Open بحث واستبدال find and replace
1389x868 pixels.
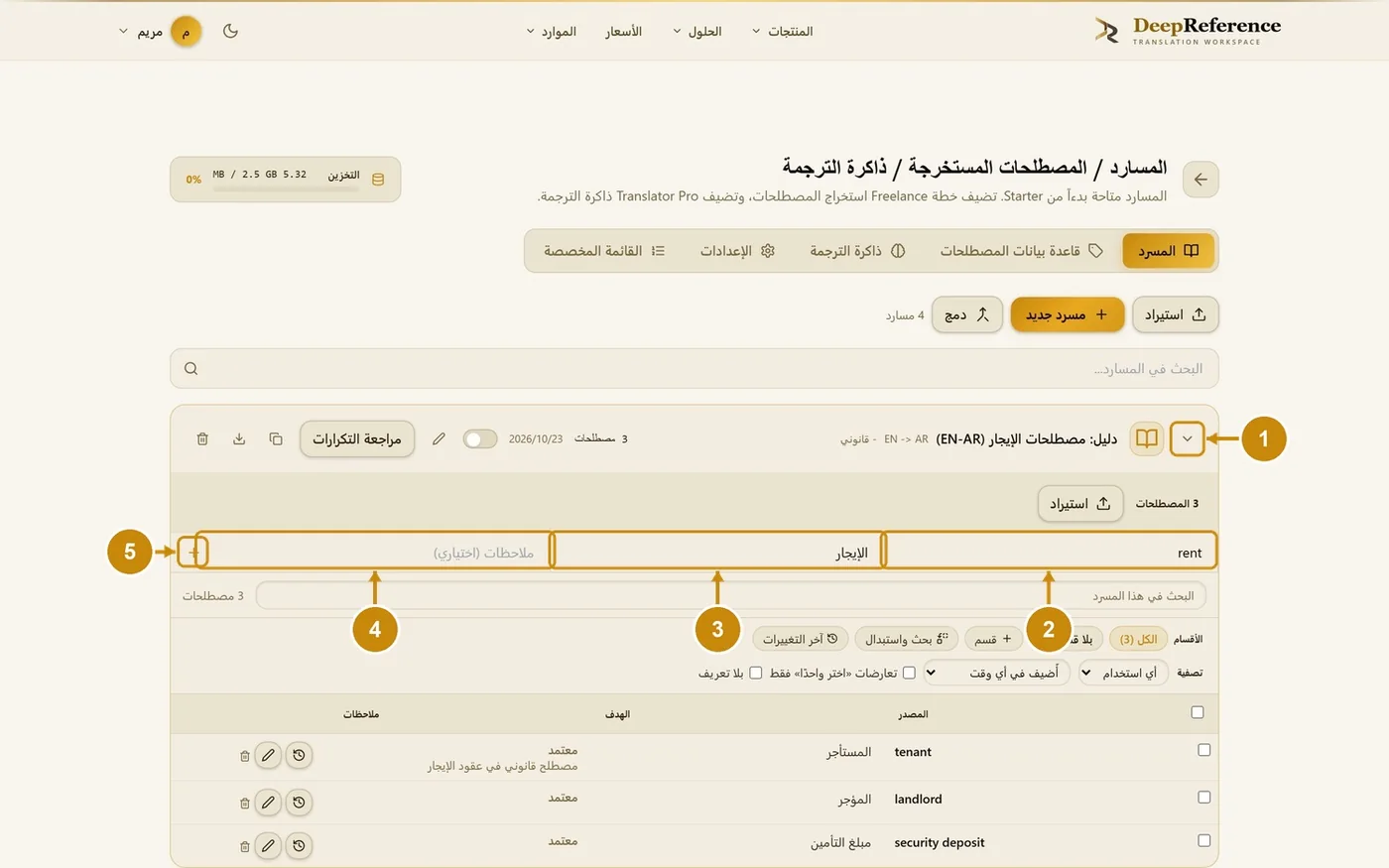[906, 639]
